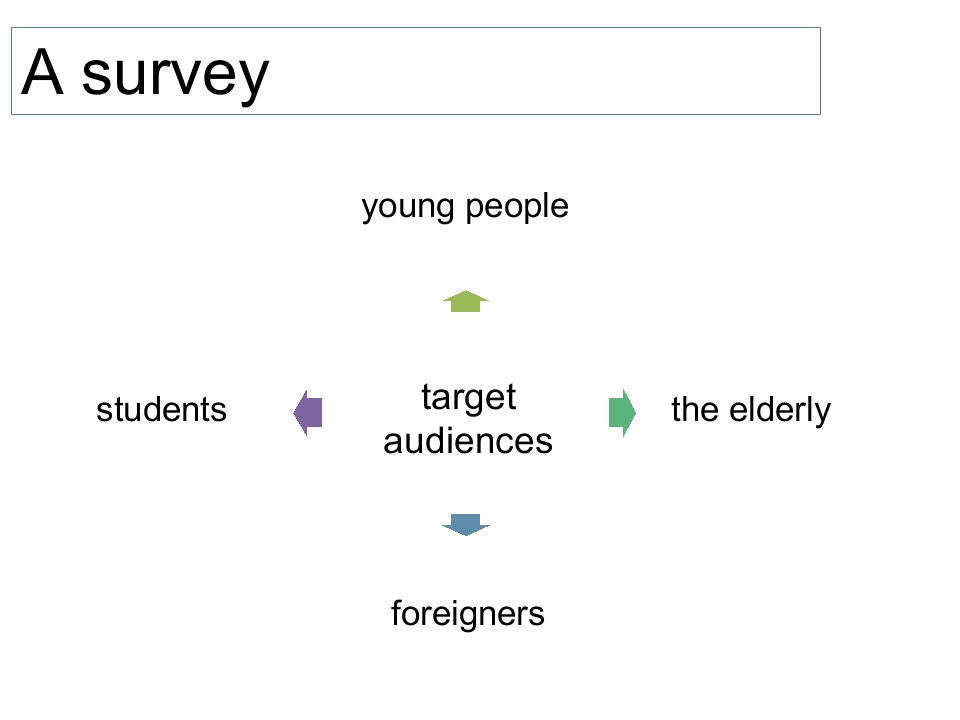Viewport: 960px width, 720px height.
Task: Click the "the elderly" label
Action: pyautogui.click(x=751, y=411)
